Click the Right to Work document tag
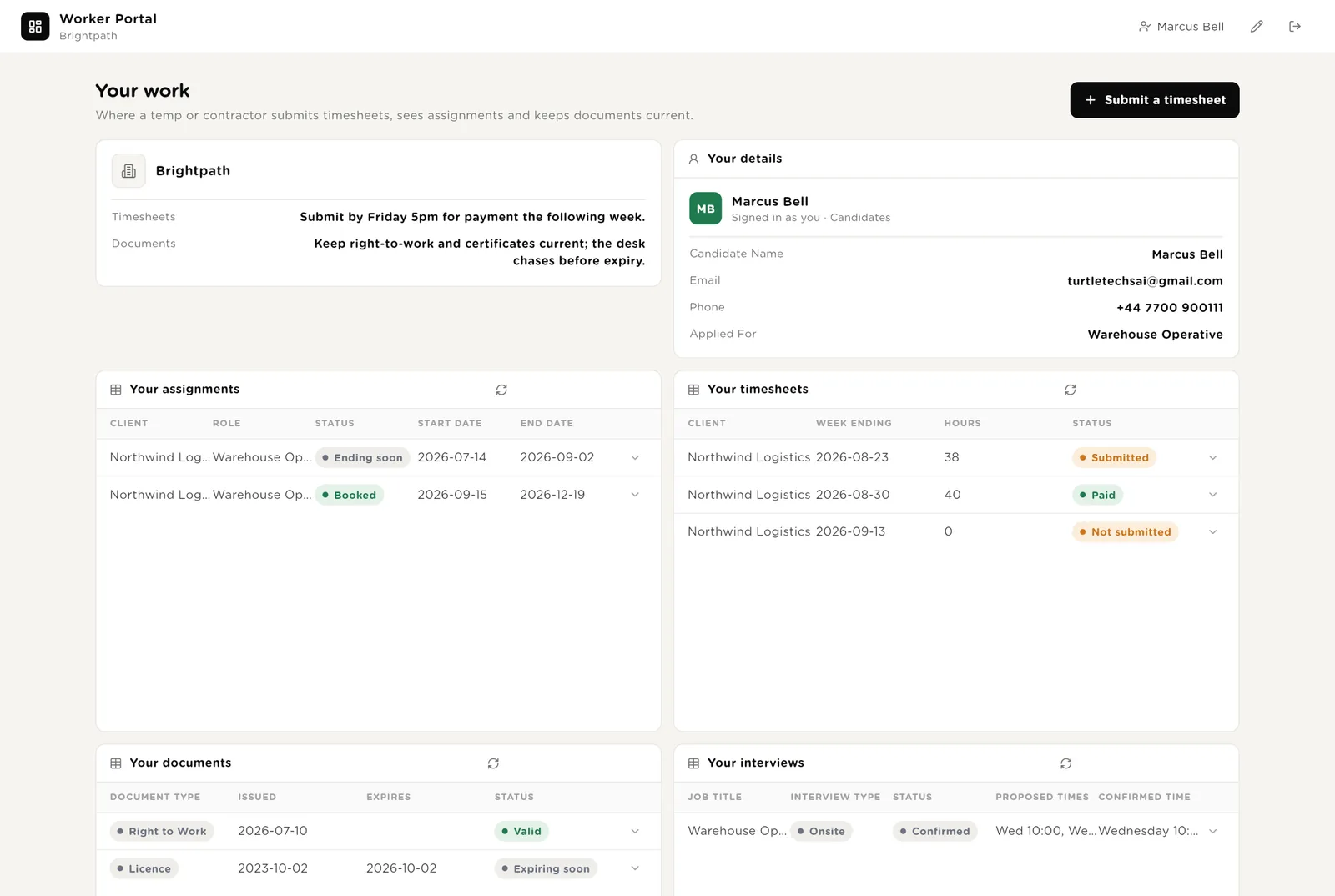The width and height of the screenshot is (1335, 896). tap(162, 832)
